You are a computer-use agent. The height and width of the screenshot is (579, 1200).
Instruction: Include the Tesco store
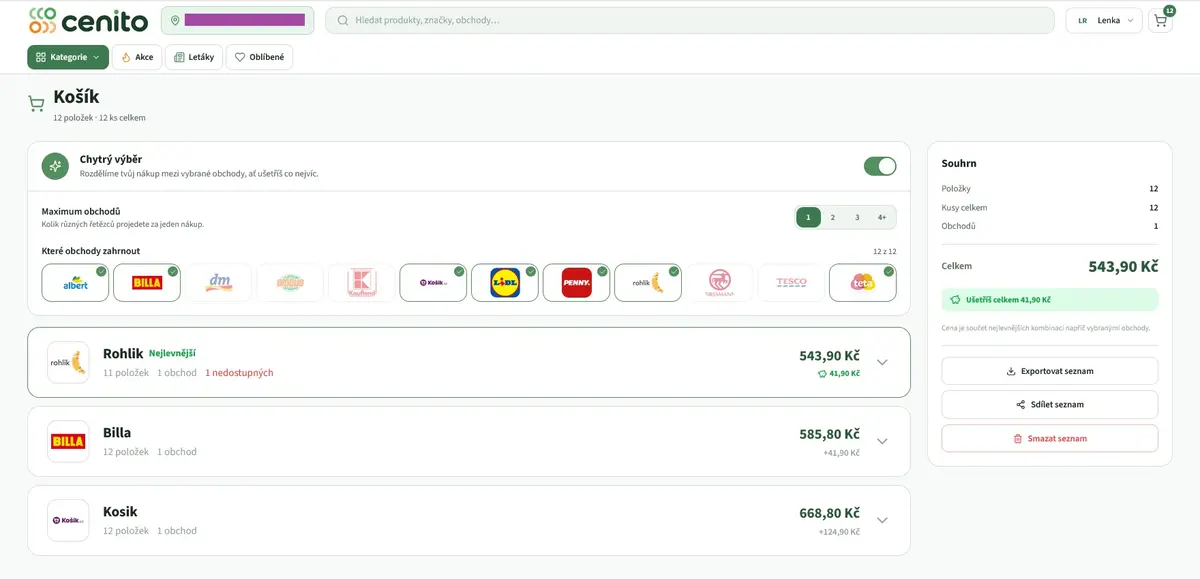791,283
